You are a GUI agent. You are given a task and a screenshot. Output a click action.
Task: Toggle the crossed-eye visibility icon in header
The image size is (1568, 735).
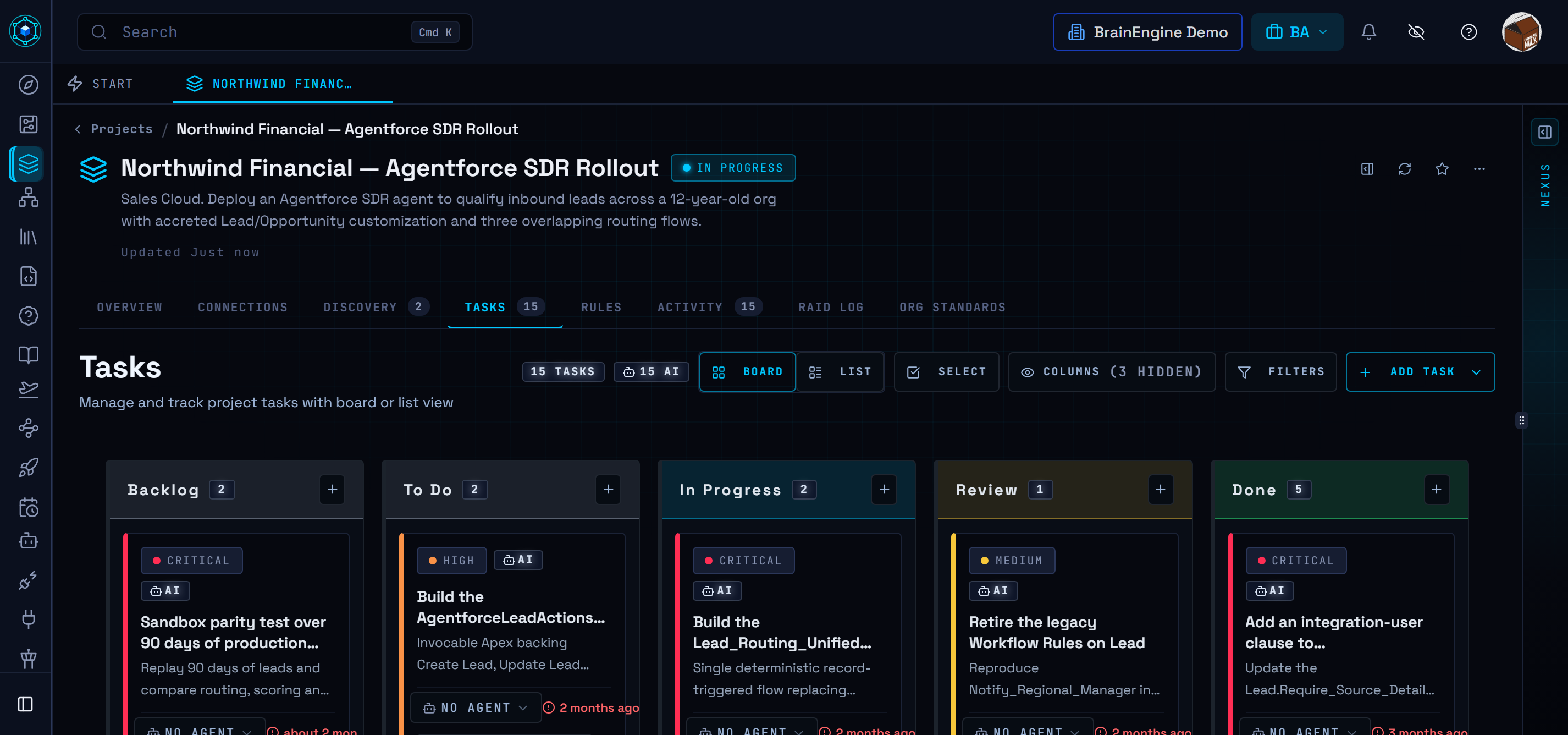point(1416,32)
